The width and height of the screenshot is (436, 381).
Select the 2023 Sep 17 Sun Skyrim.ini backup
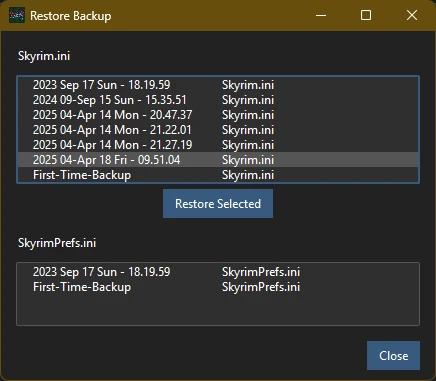point(218,85)
